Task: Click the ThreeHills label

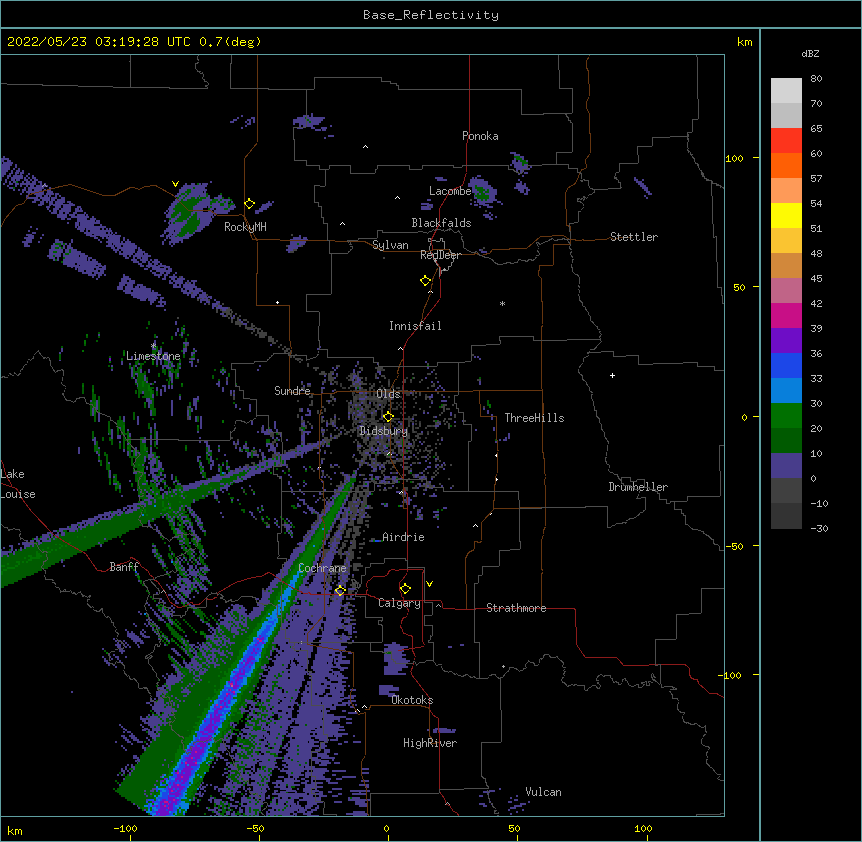Action: (x=534, y=418)
